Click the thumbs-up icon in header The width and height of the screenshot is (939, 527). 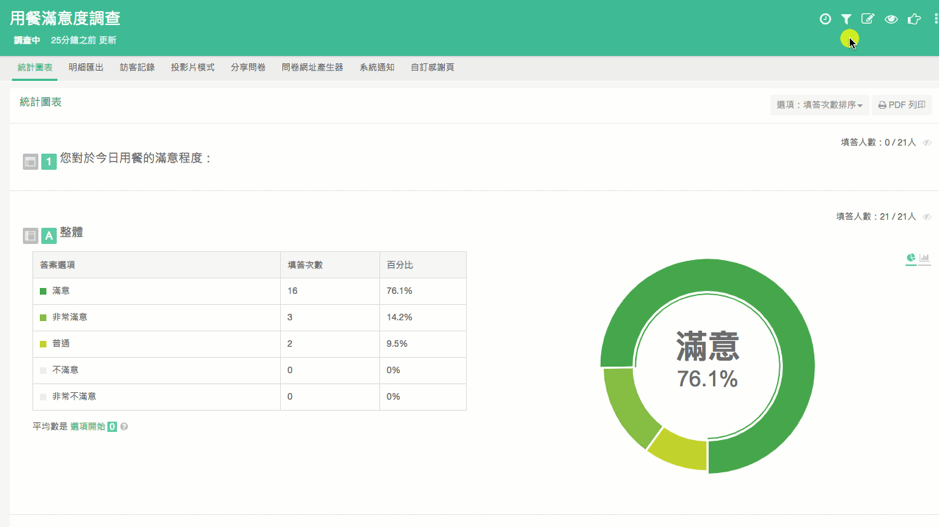click(x=913, y=19)
